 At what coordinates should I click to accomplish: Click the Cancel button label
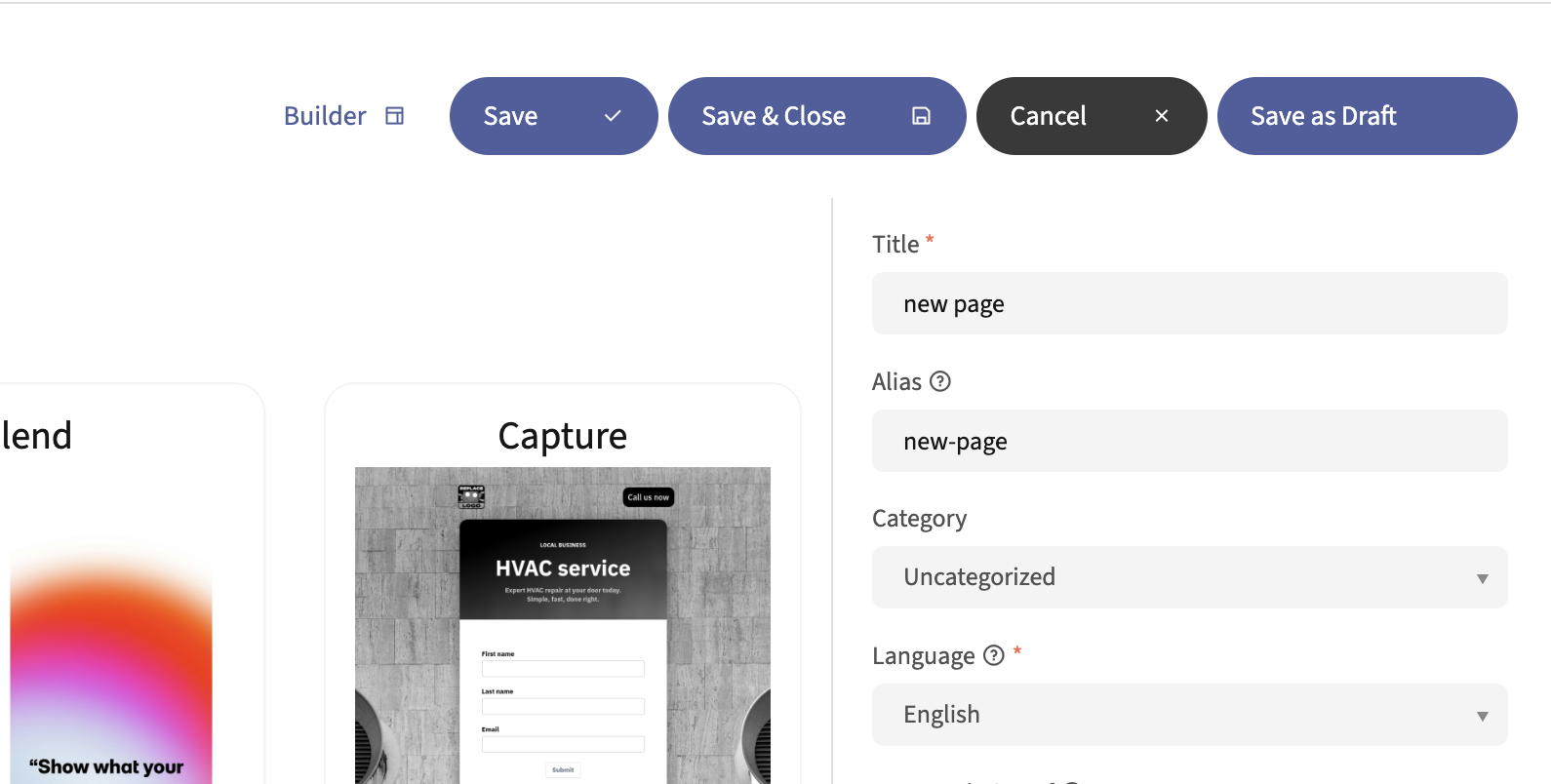pyautogui.click(x=1048, y=116)
